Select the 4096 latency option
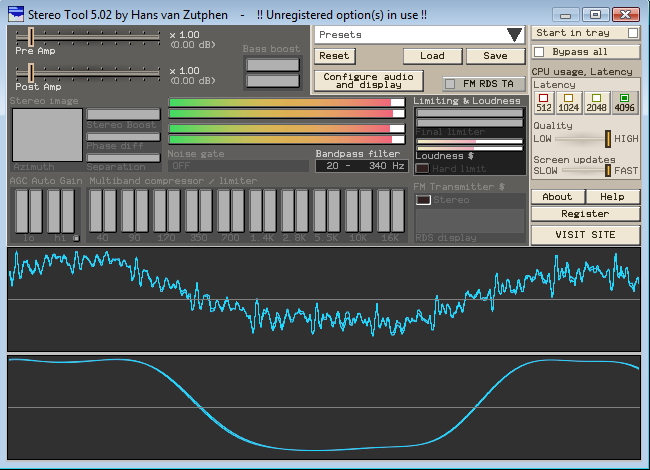The width and height of the screenshot is (650, 470). coord(624,103)
